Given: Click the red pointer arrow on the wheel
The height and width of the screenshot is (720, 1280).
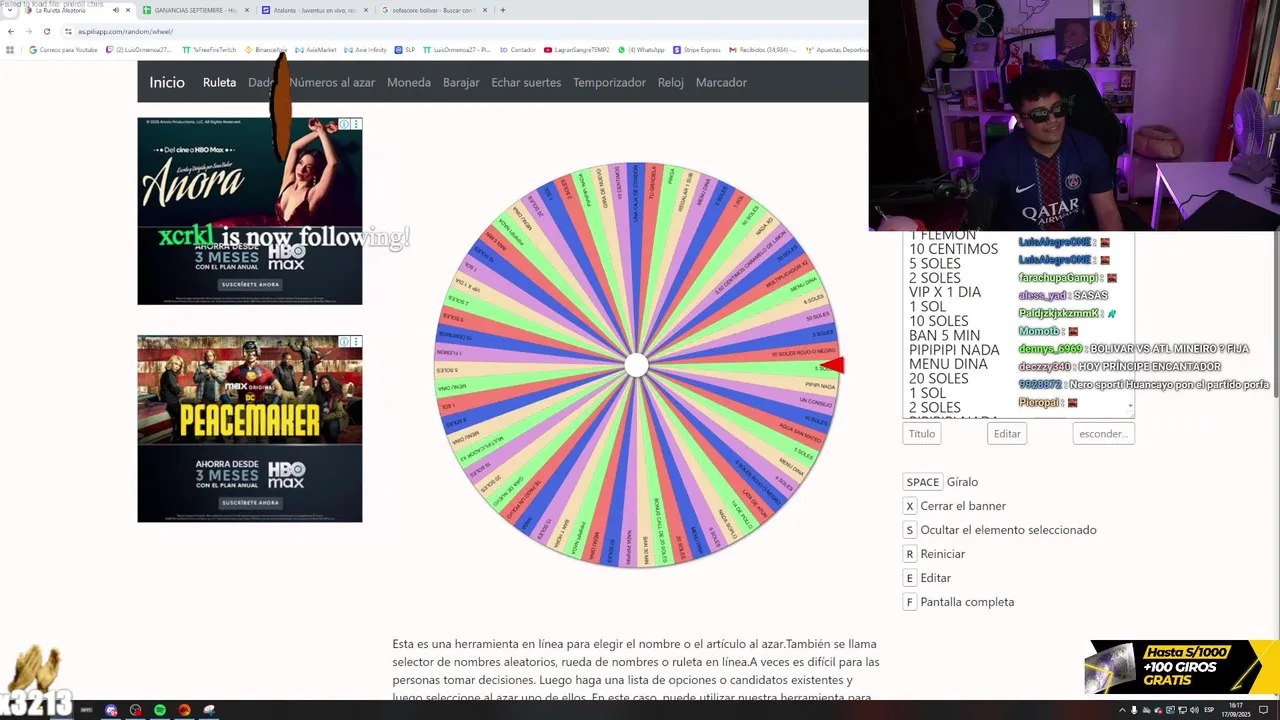Looking at the screenshot, I should tap(832, 366).
